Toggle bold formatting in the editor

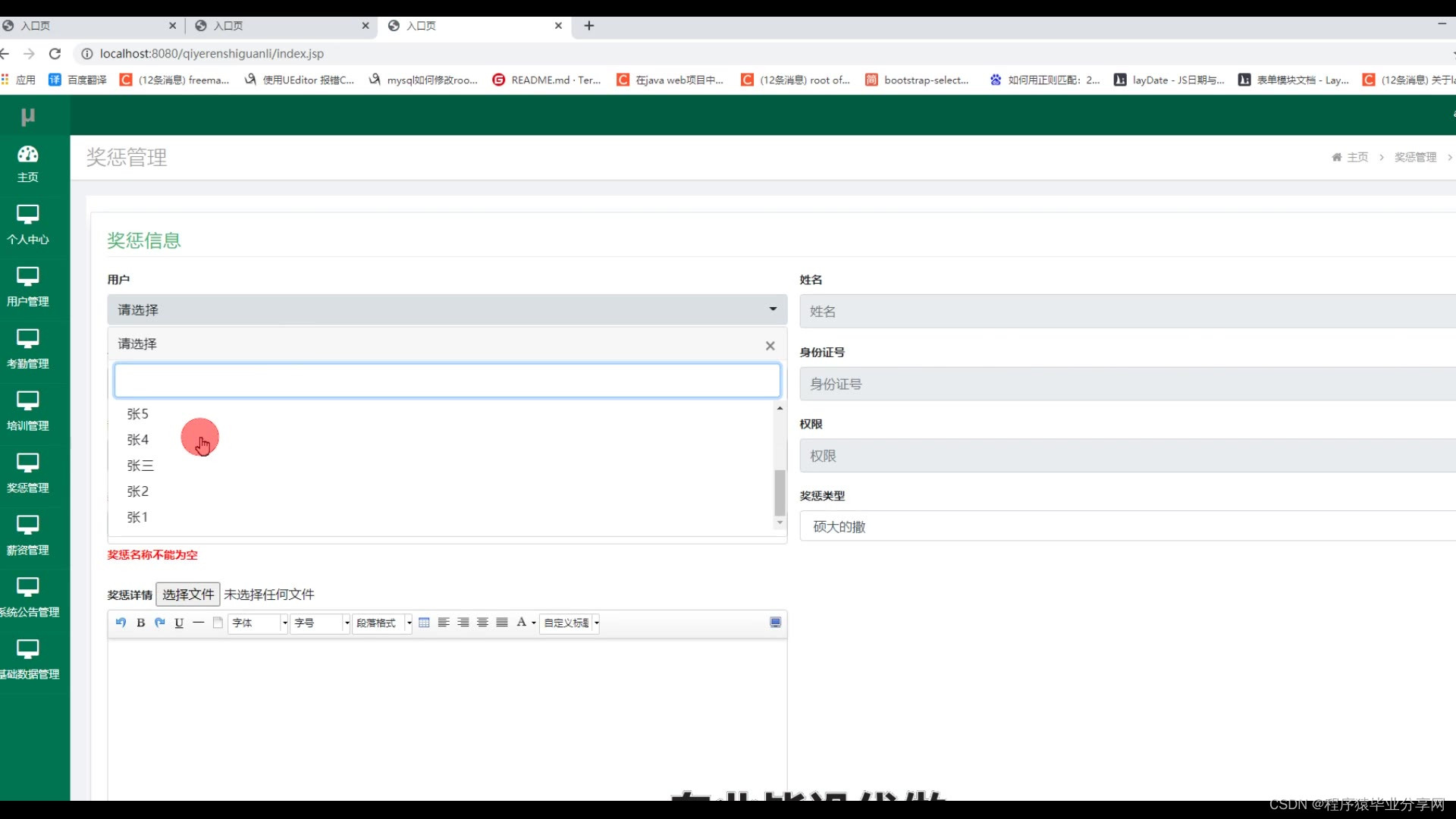[x=140, y=623]
